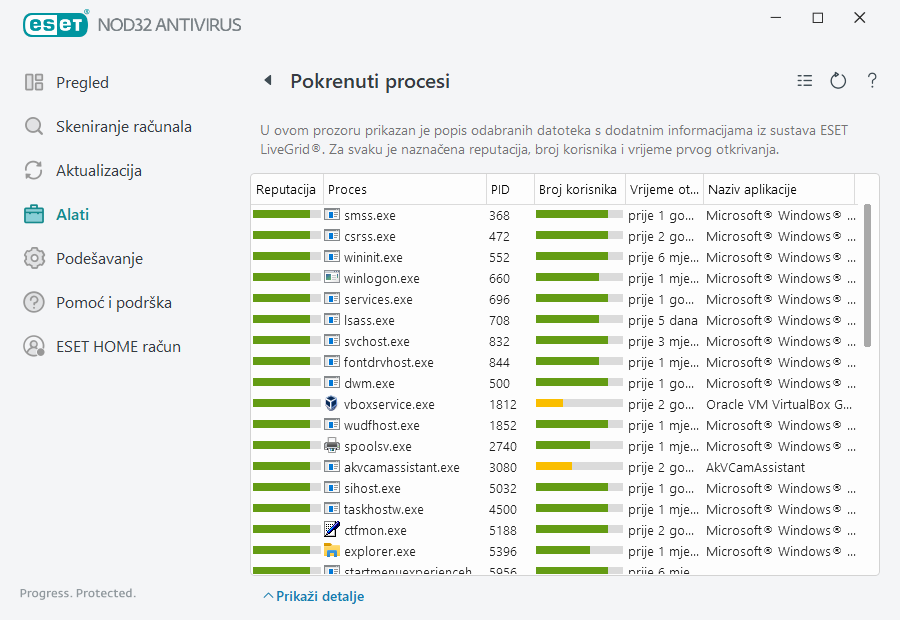Sort by the Reputacija column header
The height and width of the screenshot is (620, 900).
click(x=286, y=190)
